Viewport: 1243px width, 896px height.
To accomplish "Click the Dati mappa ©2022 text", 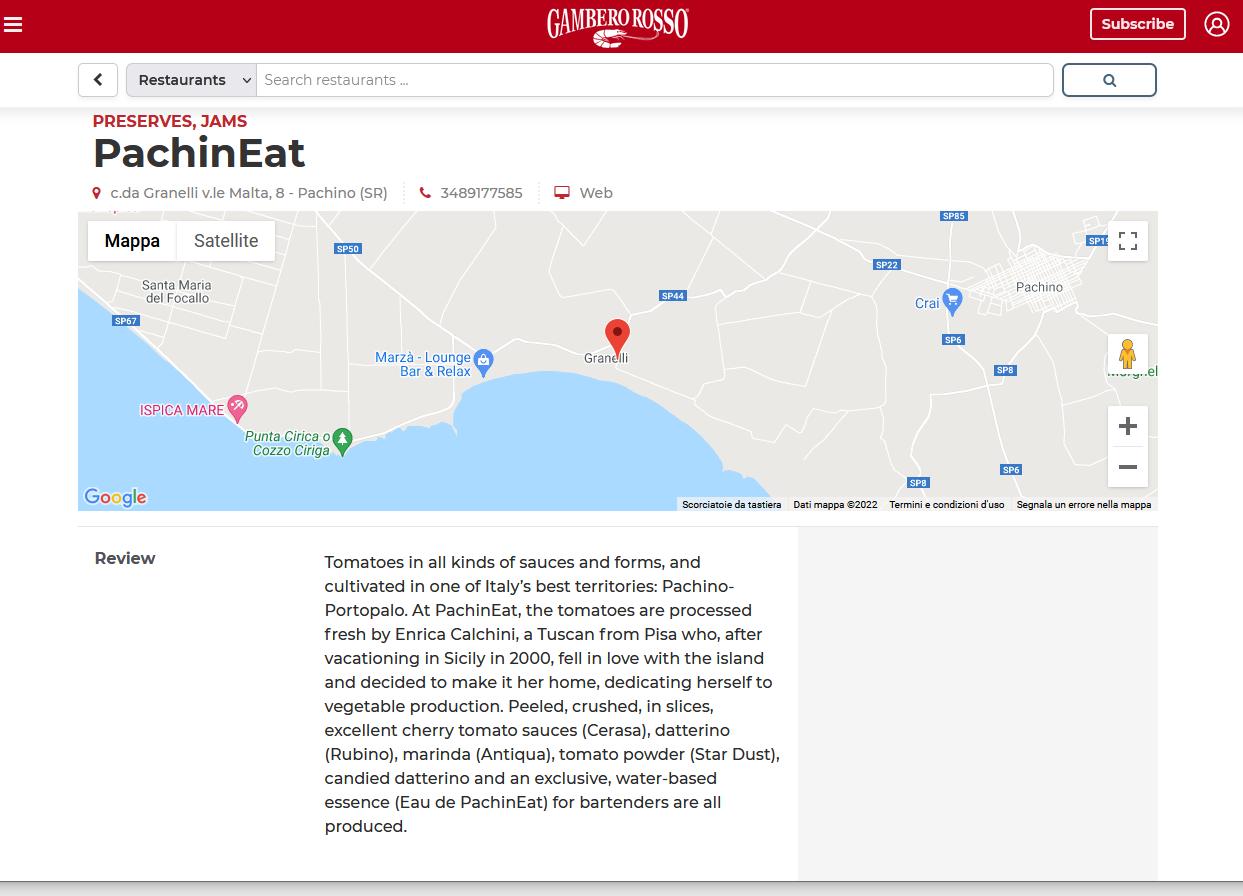I will (835, 505).
